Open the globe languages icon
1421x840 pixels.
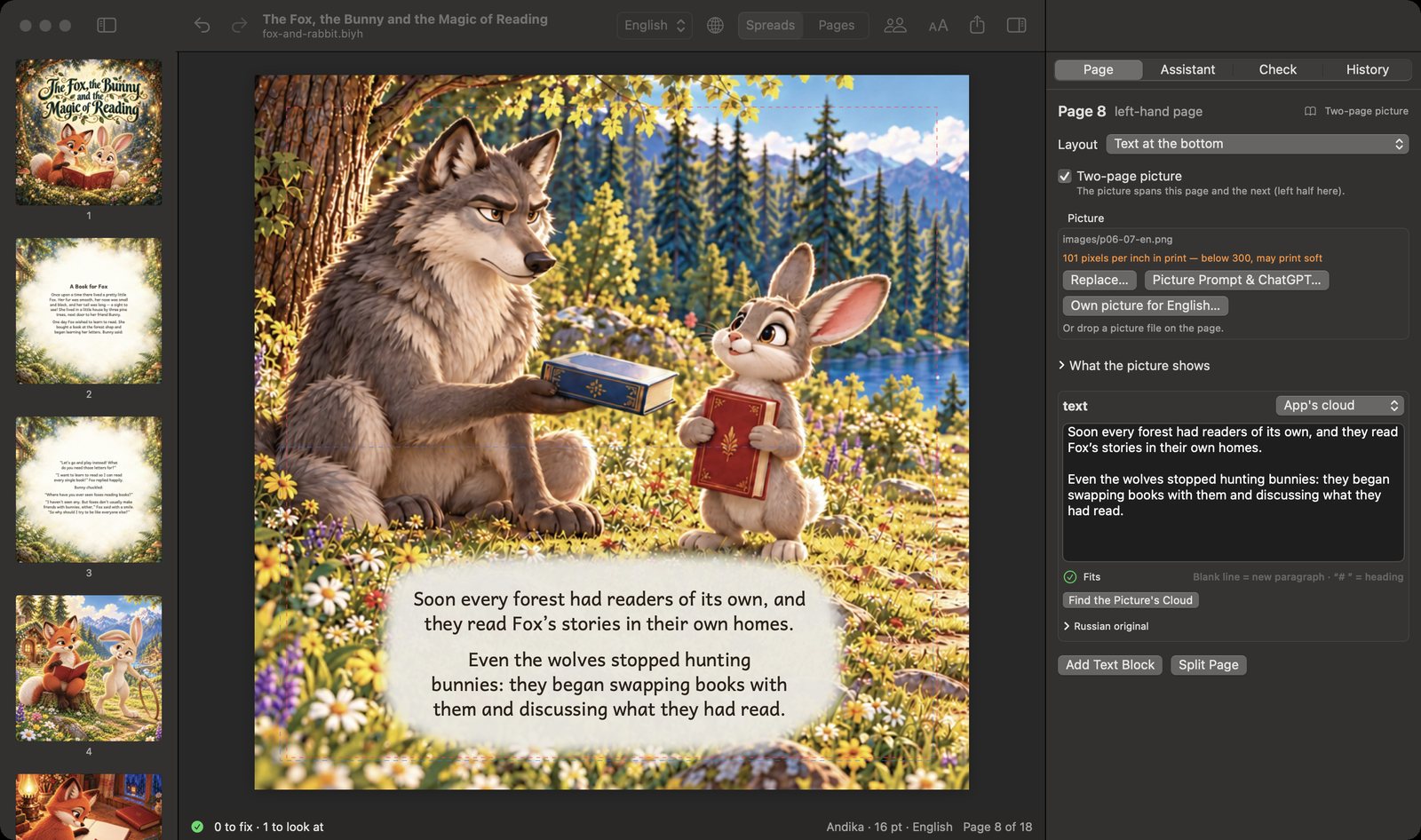(x=715, y=25)
